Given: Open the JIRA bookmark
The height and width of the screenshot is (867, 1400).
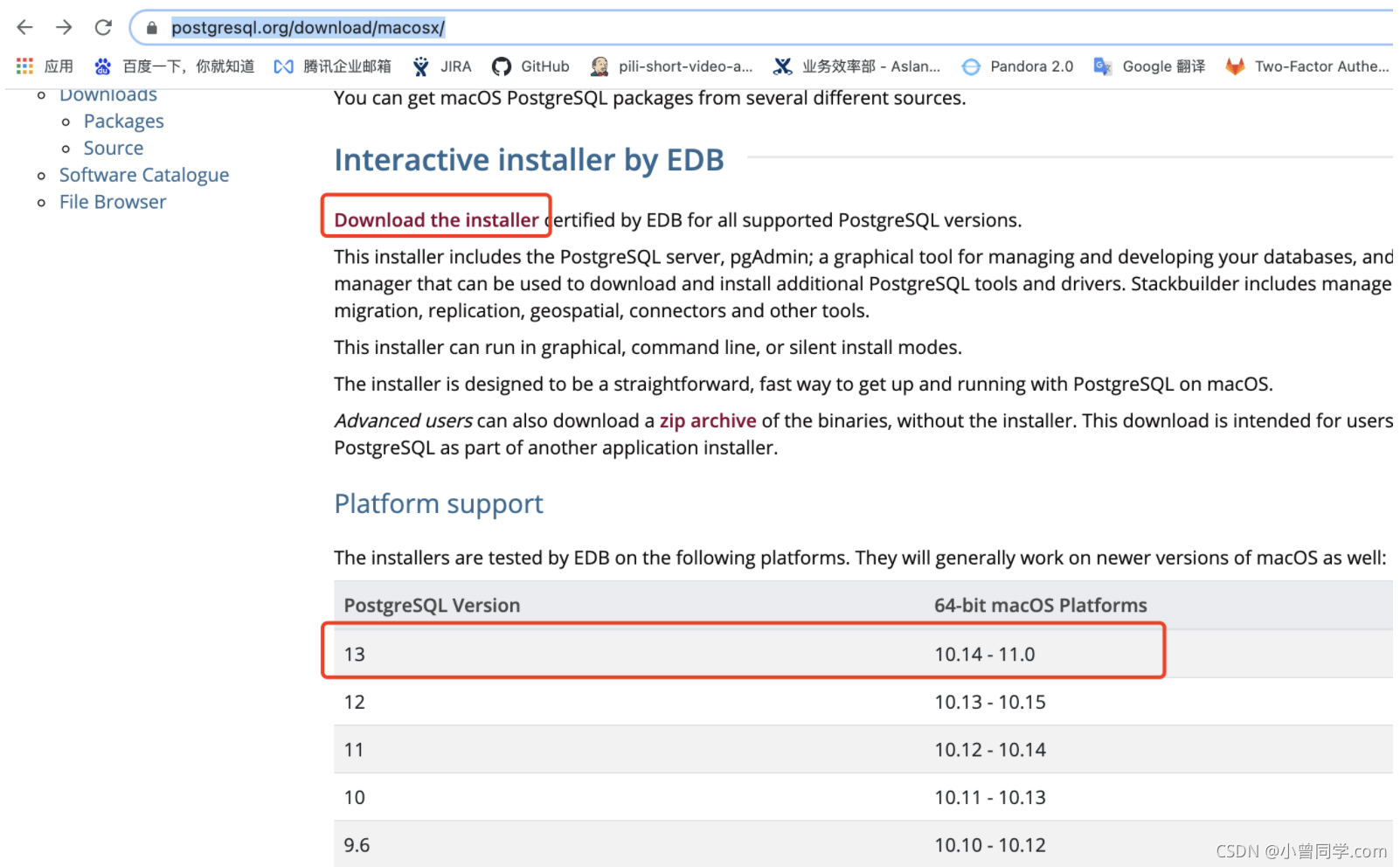Looking at the screenshot, I should coord(455,66).
